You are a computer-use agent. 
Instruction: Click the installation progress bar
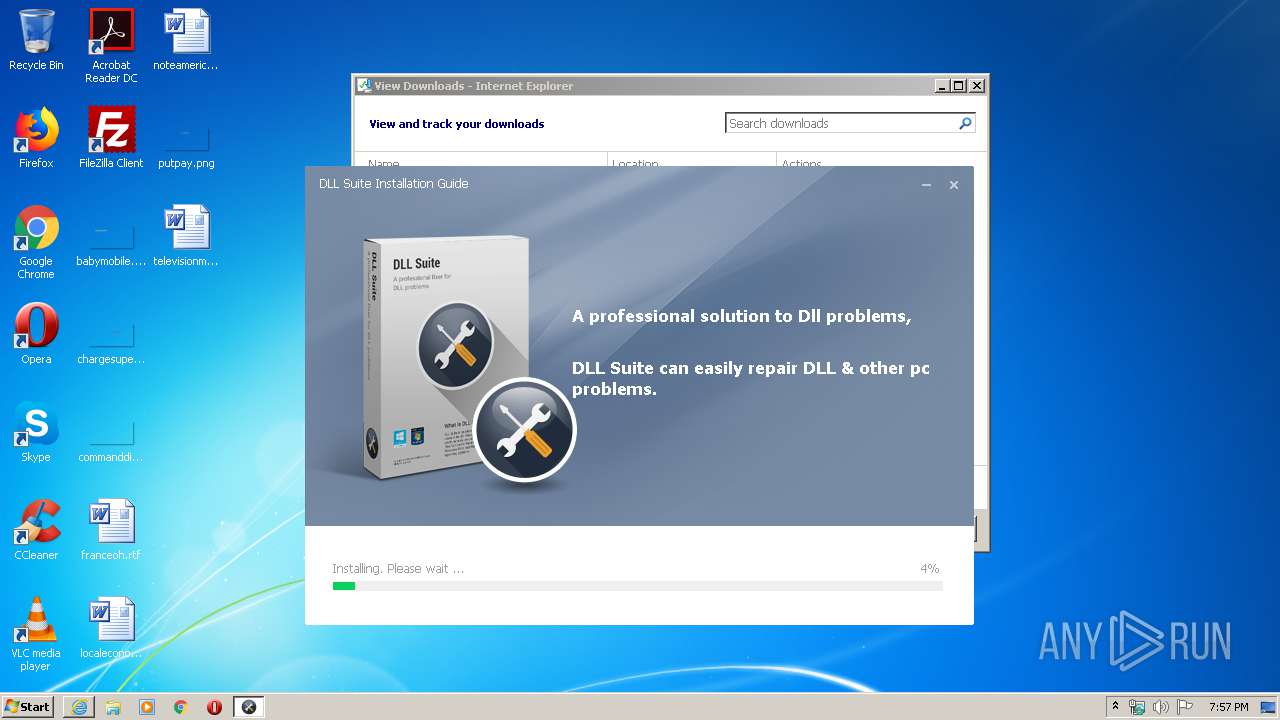point(638,586)
